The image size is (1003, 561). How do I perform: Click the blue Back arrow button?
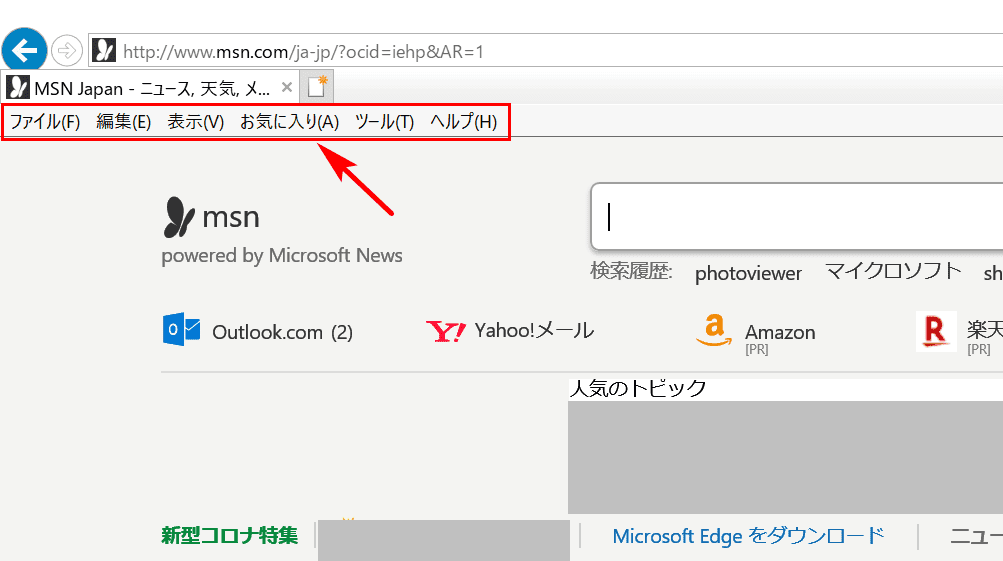(24, 50)
